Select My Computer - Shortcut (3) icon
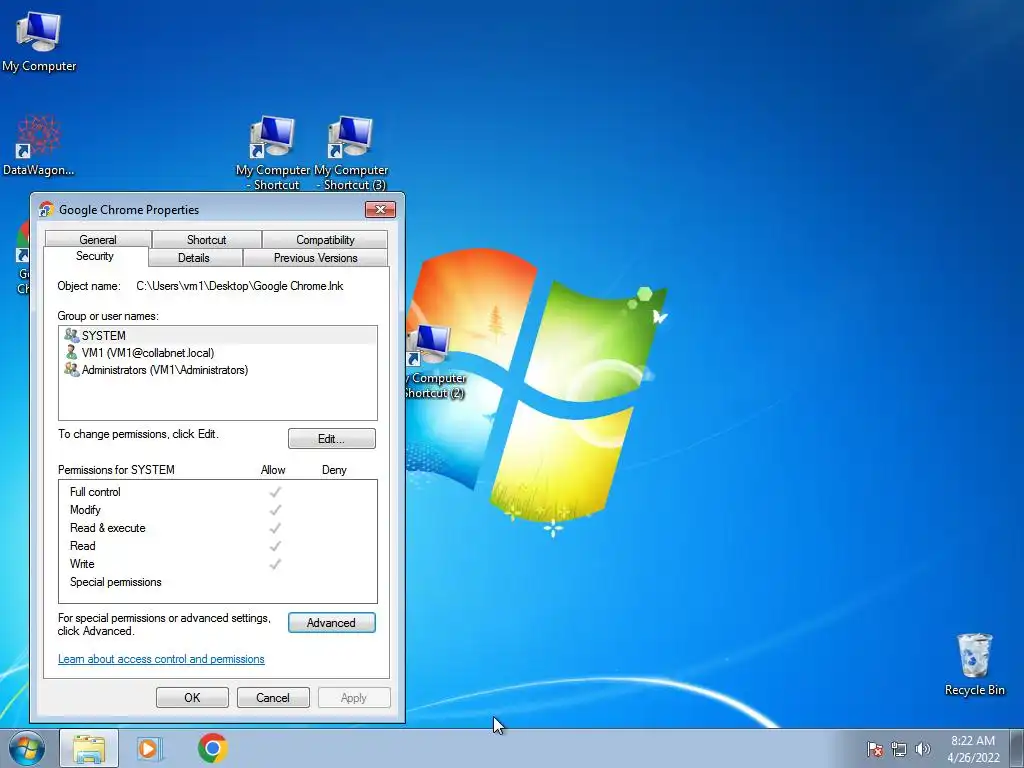The image size is (1024, 768). pos(351,153)
